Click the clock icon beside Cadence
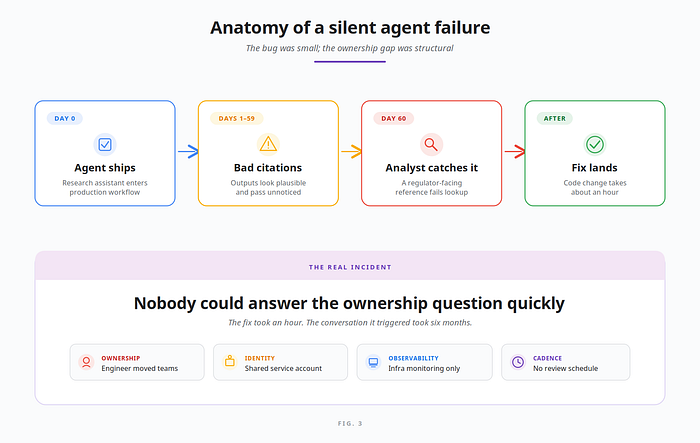Screen dimensions: 700x443 tap(518, 362)
